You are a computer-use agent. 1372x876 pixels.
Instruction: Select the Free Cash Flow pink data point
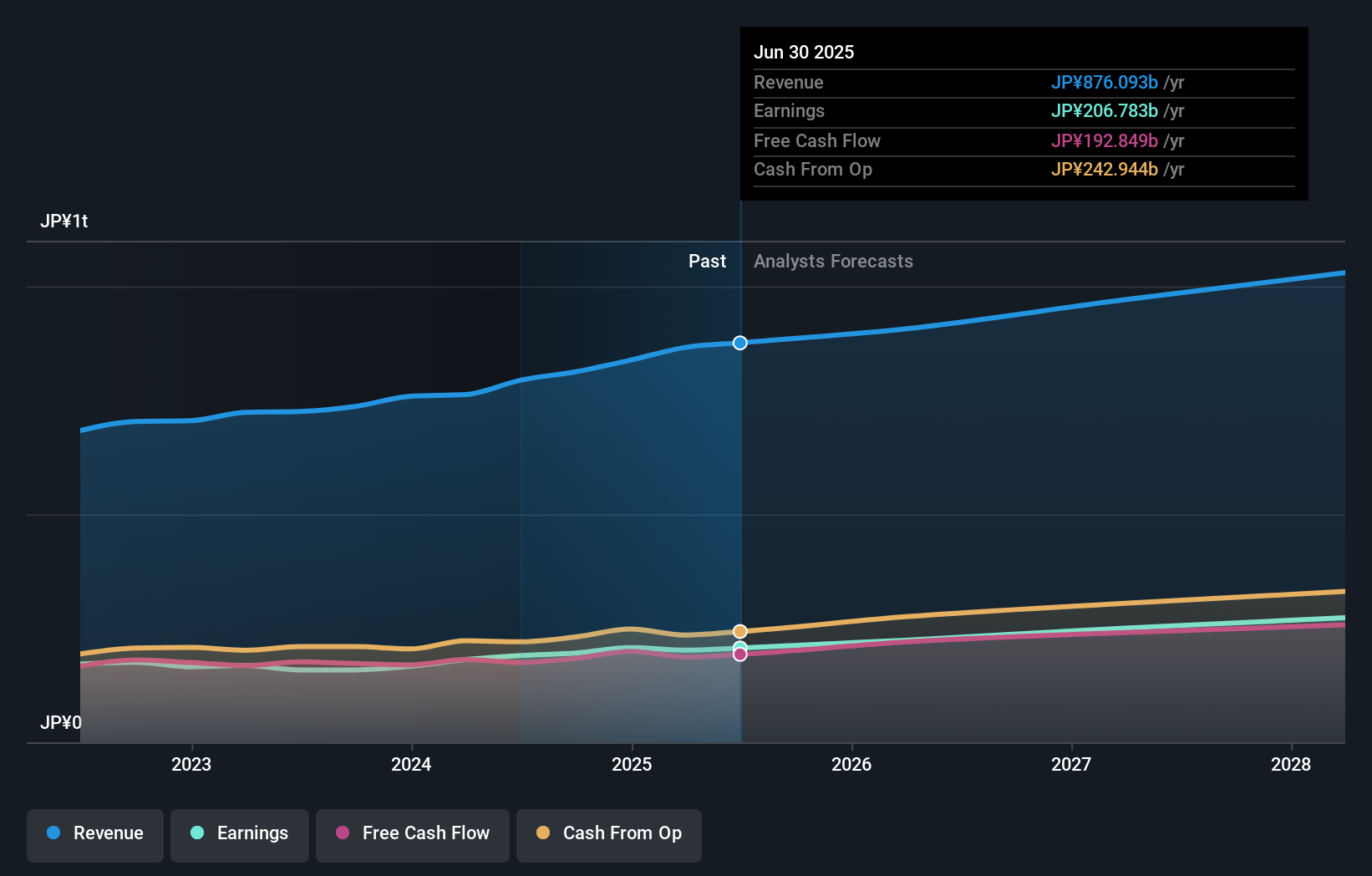(x=740, y=654)
